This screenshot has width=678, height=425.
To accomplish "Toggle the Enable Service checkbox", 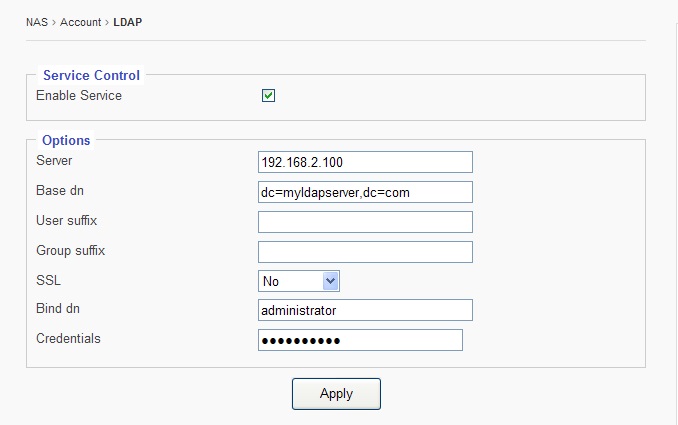I will tap(268, 96).
